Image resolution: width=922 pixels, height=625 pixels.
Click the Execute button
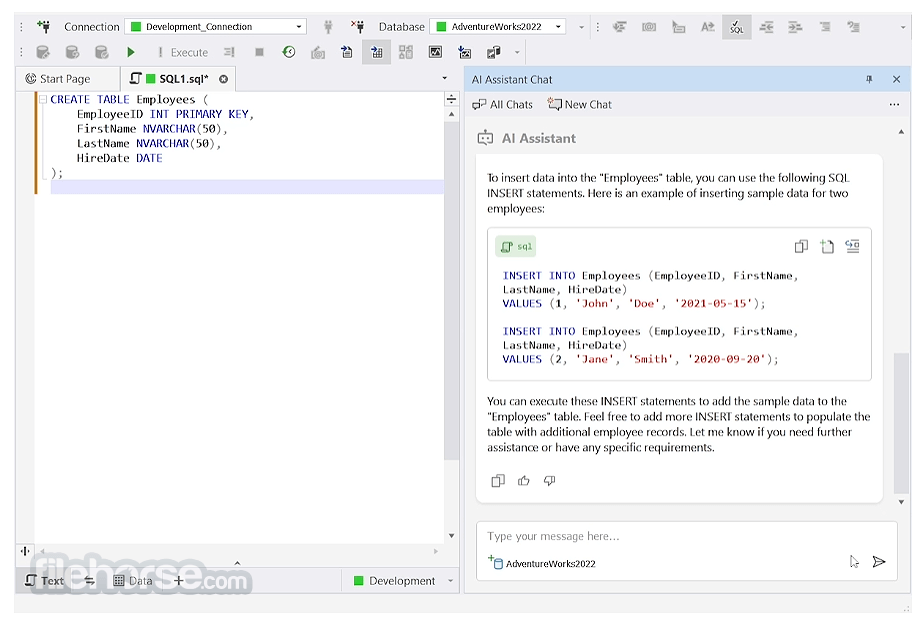[183, 52]
